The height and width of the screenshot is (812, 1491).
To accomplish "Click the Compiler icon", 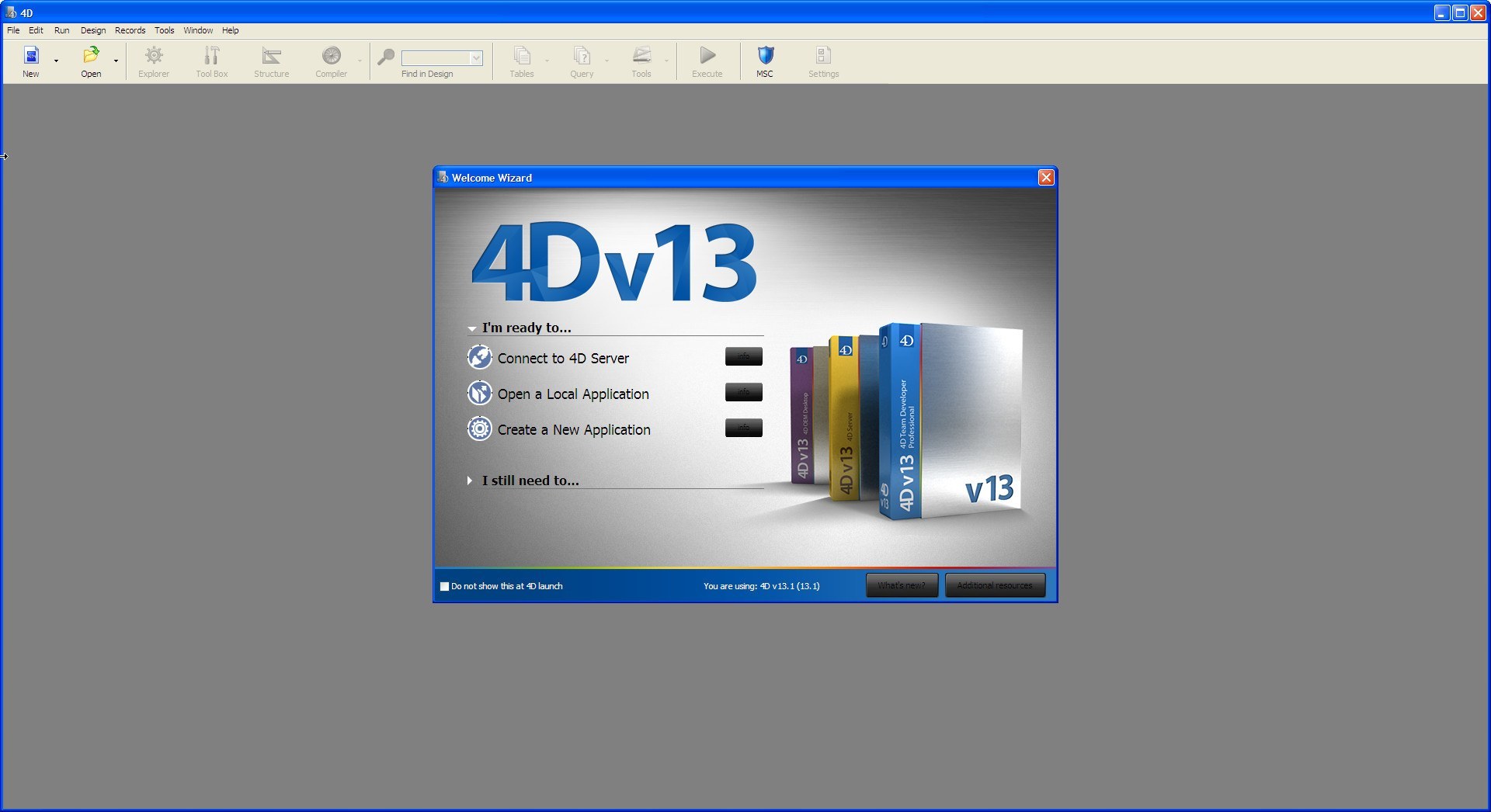I will [x=331, y=55].
